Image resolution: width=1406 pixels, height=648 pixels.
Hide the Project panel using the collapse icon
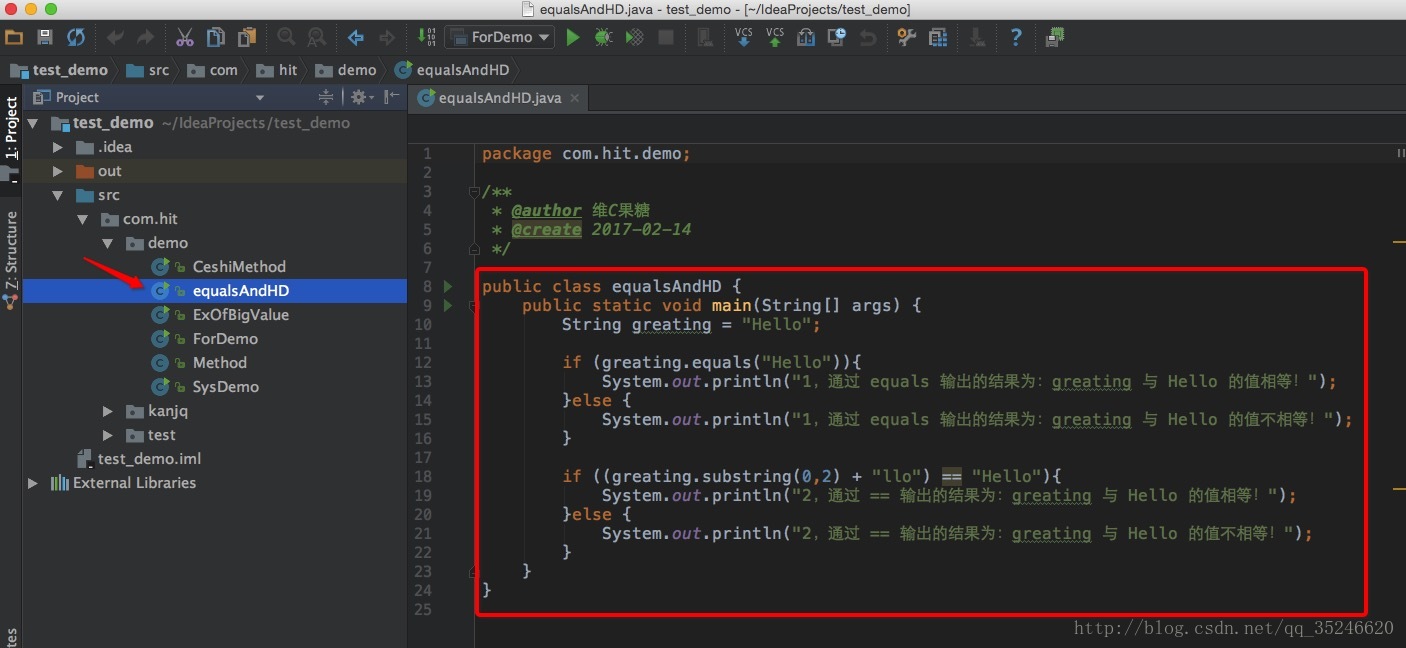392,97
